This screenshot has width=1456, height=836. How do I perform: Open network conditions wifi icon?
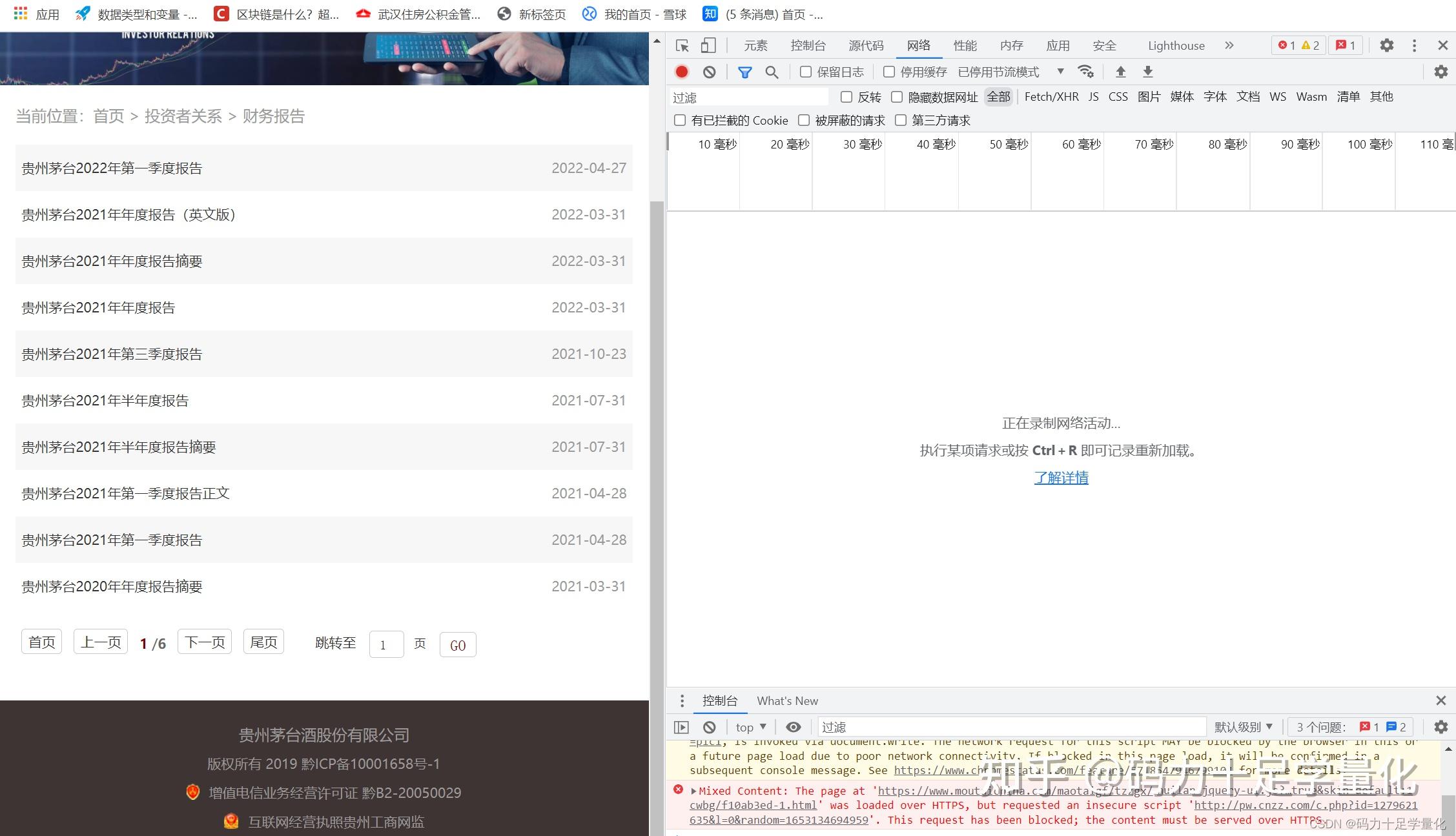click(1085, 72)
